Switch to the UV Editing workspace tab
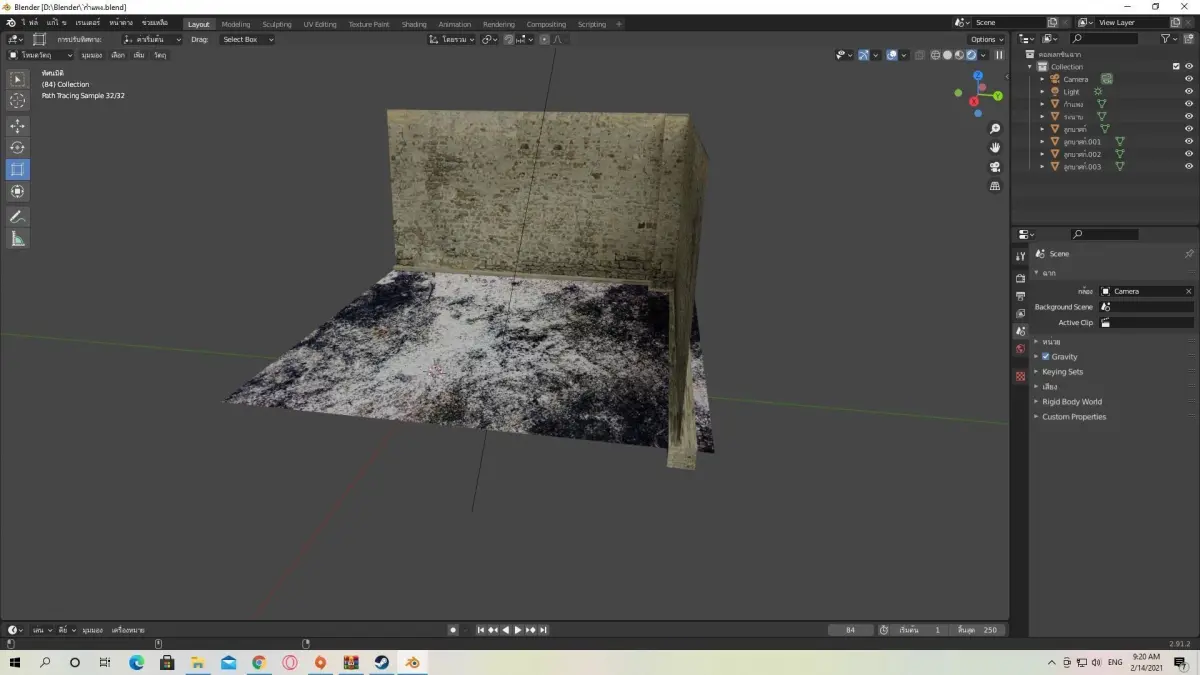This screenshot has width=1200, height=675. [x=320, y=24]
